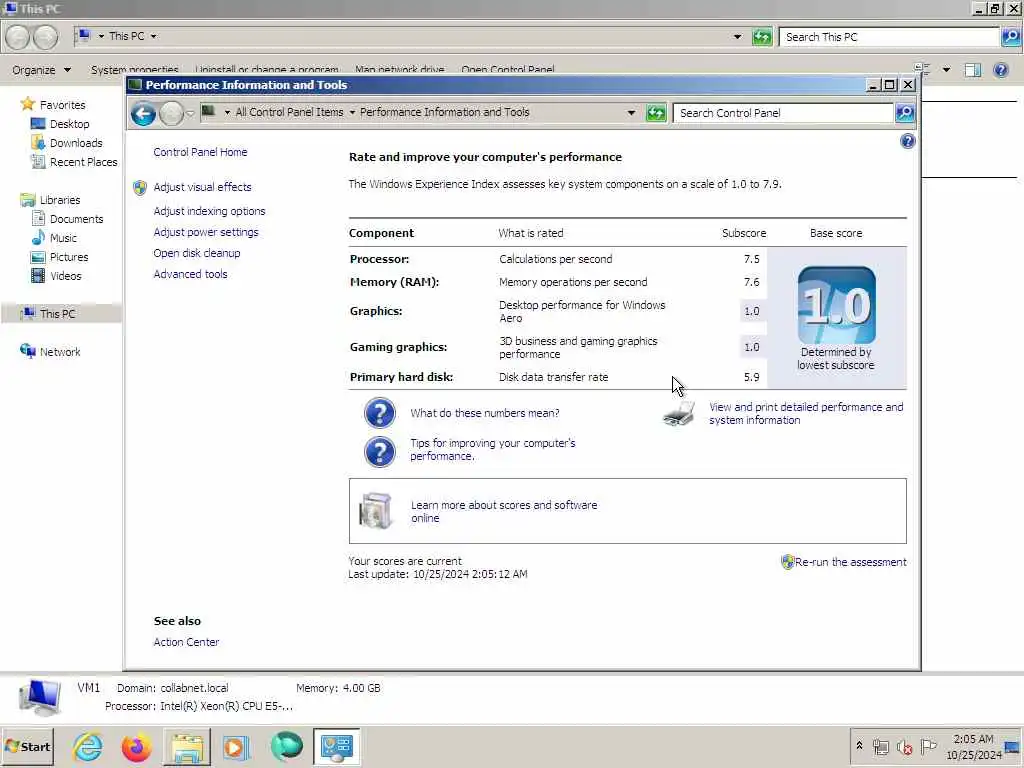The height and width of the screenshot is (768, 1024).
Task: Select Pictures library
Action: point(59,257)
